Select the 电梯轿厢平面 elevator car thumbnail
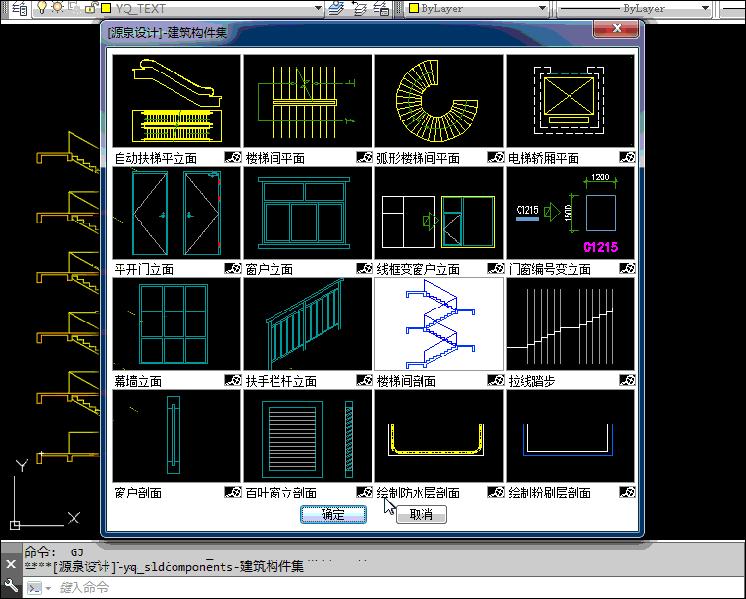This screenshot has height=599, width=746. coord(570,101)
